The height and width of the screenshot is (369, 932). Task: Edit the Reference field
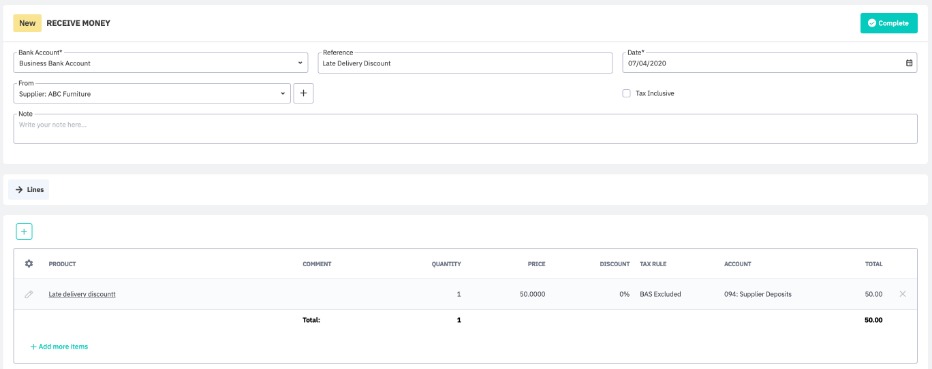click(465, 63)
